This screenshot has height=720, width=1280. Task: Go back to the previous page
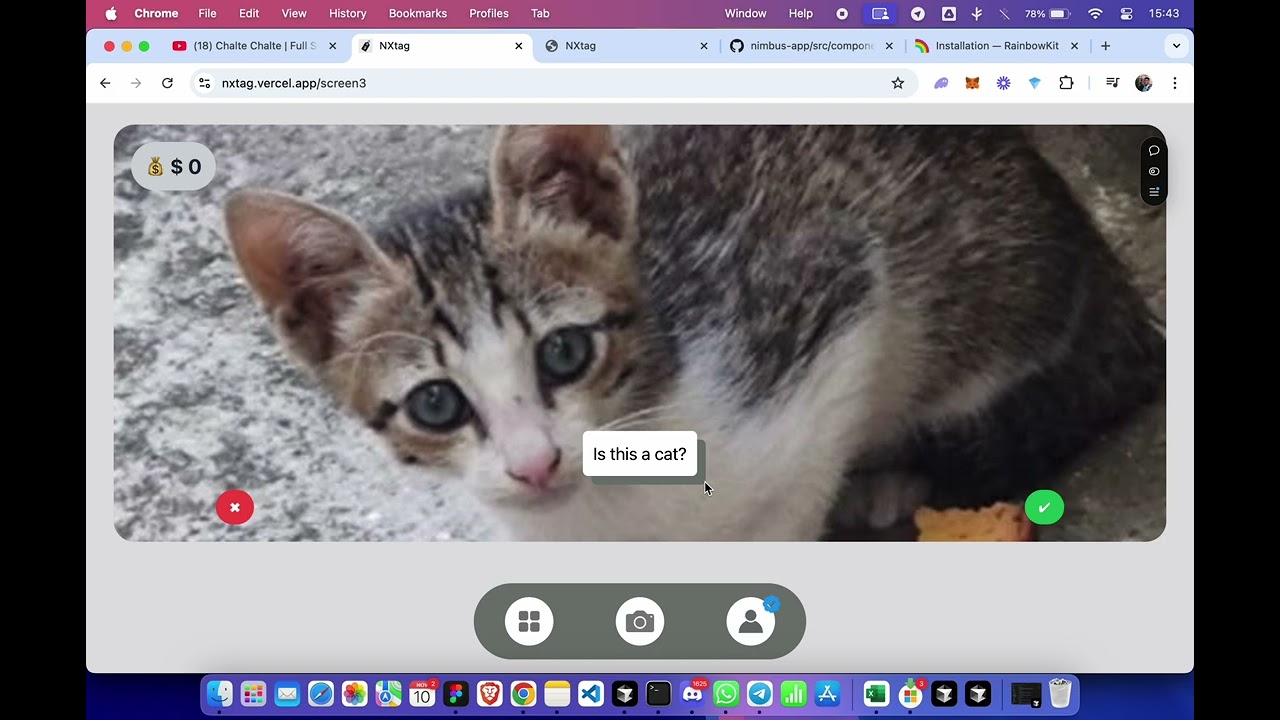105,83
